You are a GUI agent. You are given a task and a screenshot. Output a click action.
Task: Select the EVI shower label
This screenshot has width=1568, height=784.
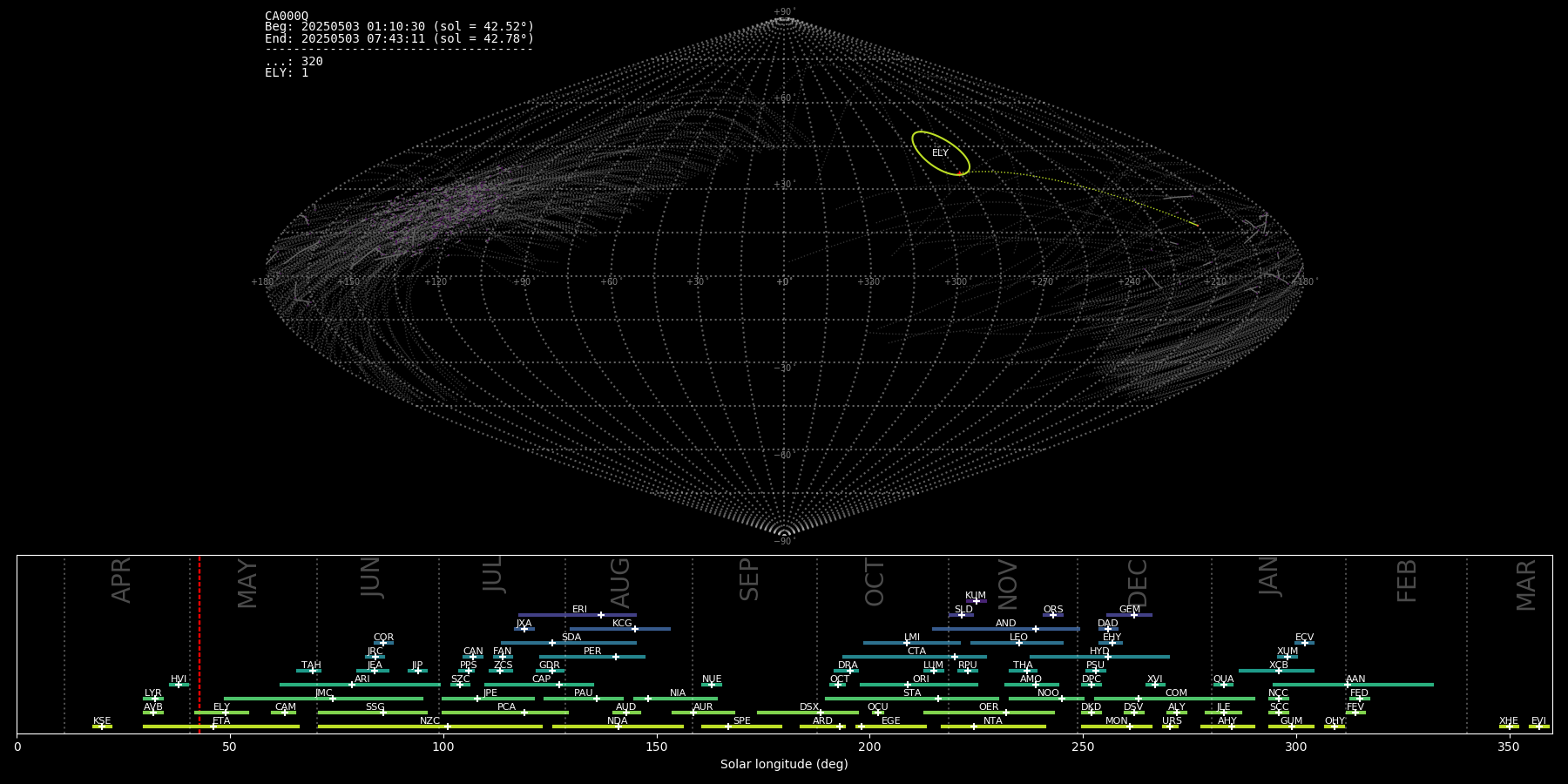click(1539, 721)
